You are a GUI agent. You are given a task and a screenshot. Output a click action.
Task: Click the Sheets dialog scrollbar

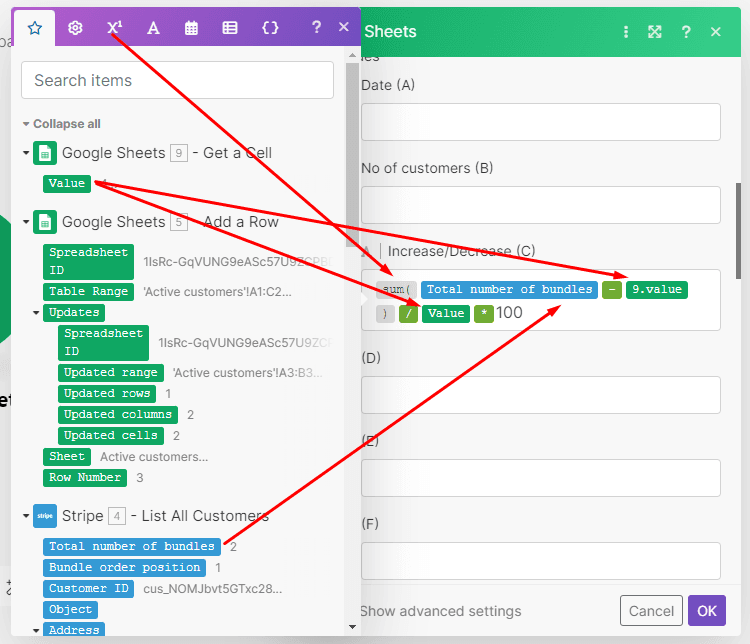[x=738, y=231]
